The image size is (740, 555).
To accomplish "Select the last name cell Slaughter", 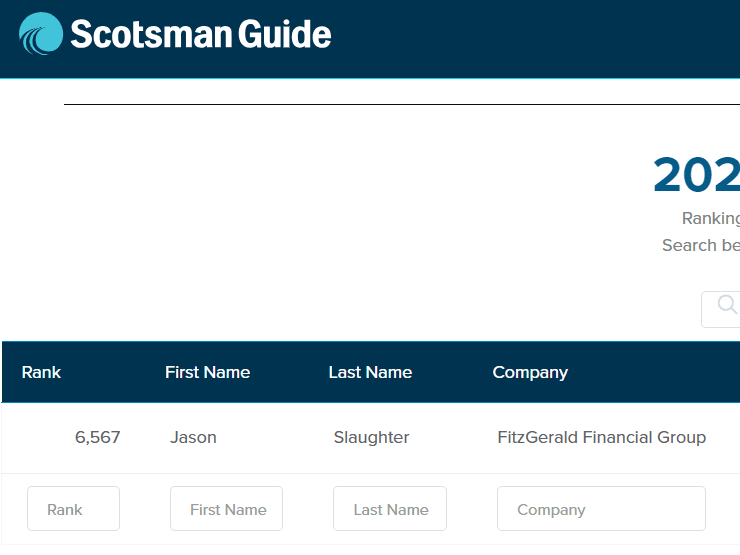I will 371,437.
